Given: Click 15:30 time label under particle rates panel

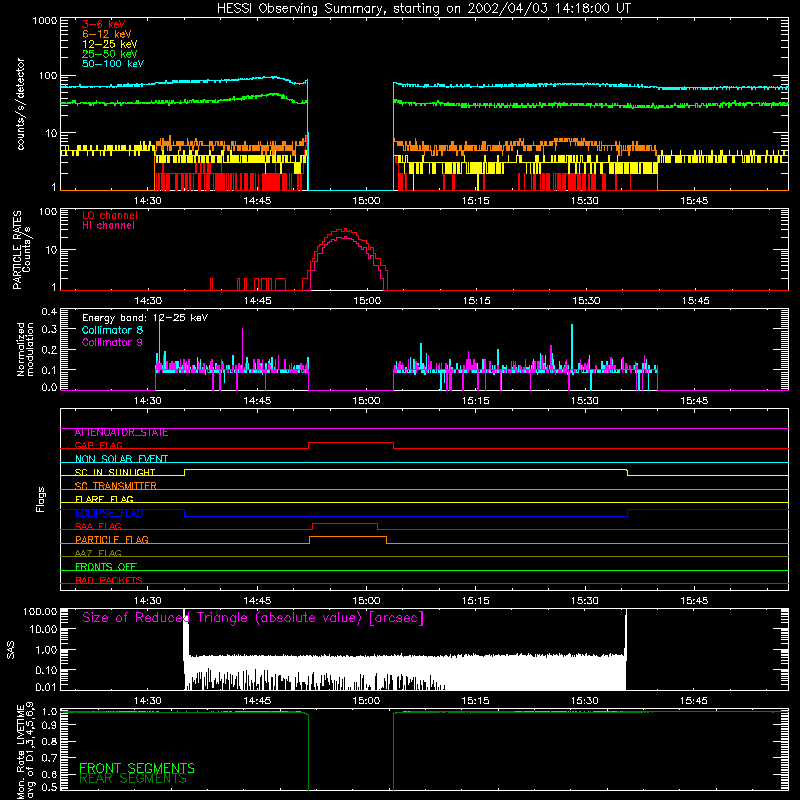Looking at the screenshot, I should (x=586, y=301).
